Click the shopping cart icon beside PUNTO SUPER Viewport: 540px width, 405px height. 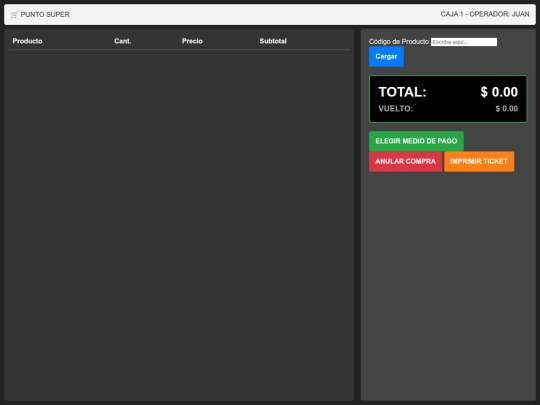click(14, 14)
